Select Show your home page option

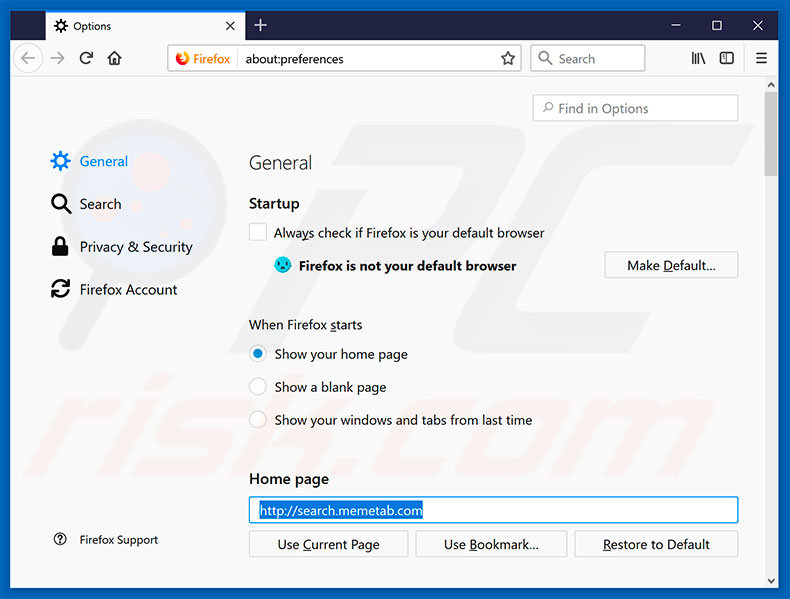coord(258,354)
